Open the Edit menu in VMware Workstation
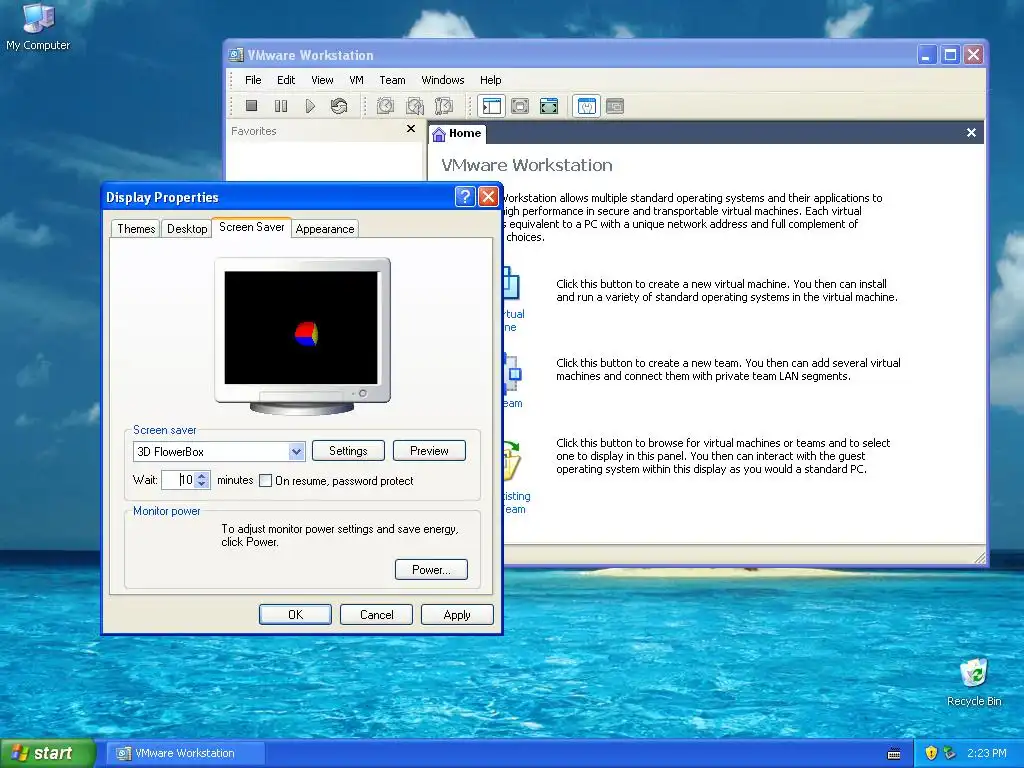Image resolution: width=1024 pixels, height=768 pixels. (286, 80)
